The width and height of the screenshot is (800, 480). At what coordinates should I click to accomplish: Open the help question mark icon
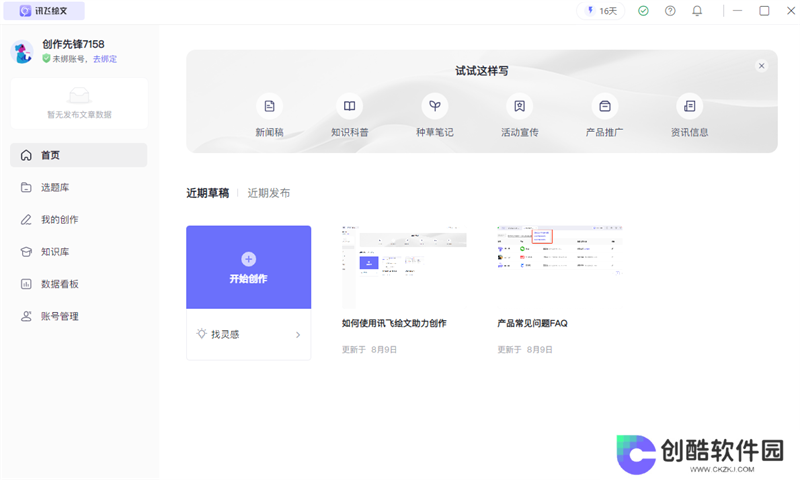[670, 11]
